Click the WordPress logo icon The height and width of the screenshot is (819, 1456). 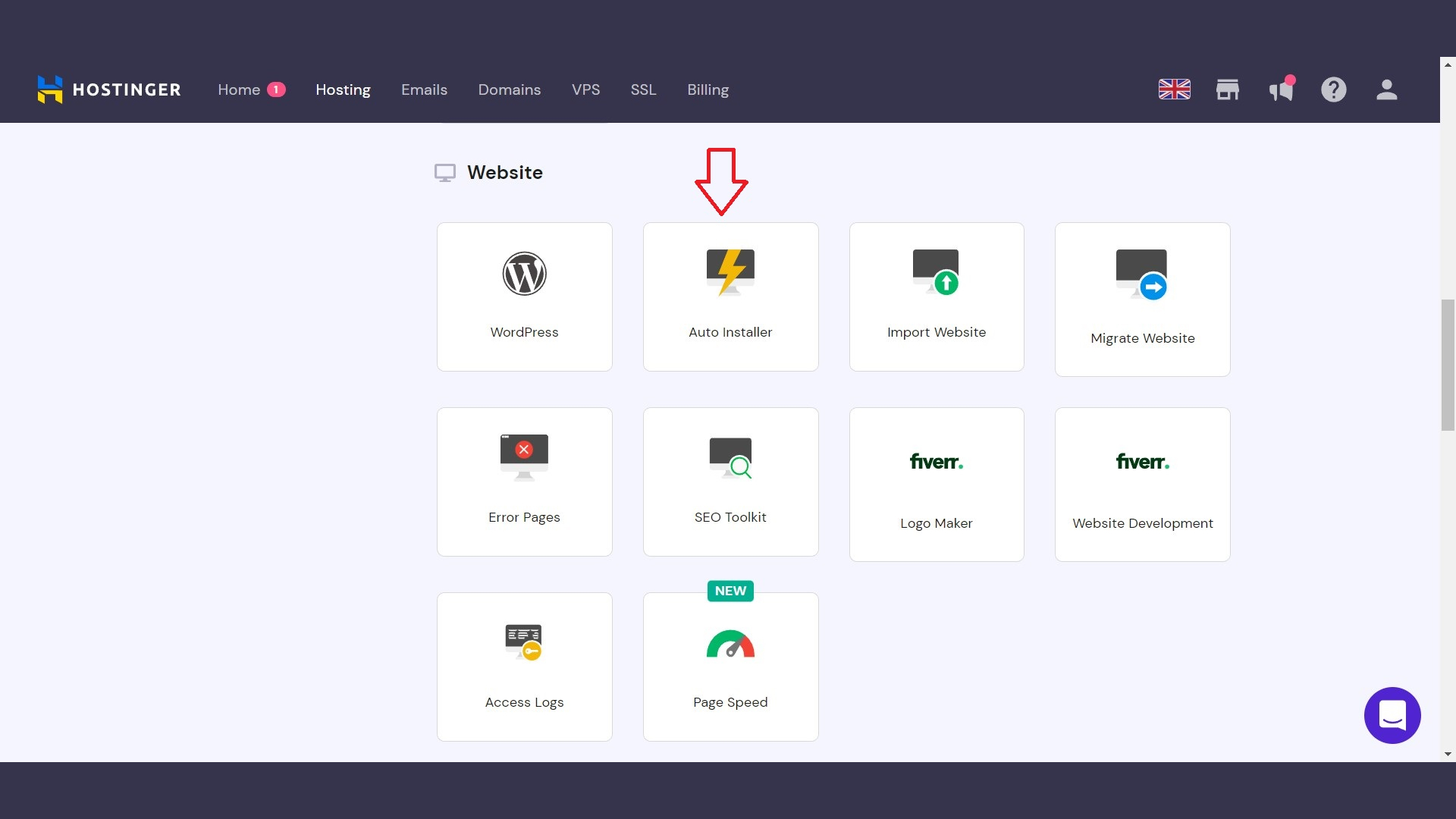pyautogui.click(x=524, y=274)
